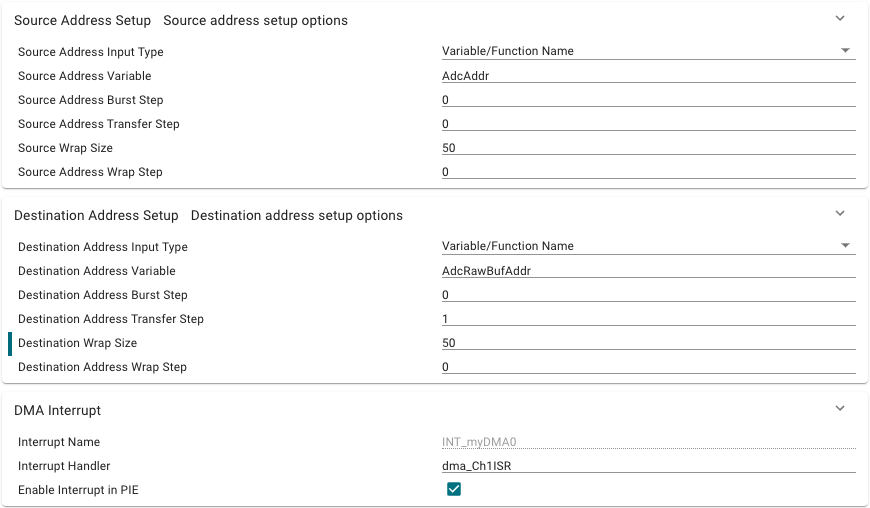The image size is (870, 508).
Task: Click the Source Address Setup heading
Action: [x=82, y=20]
